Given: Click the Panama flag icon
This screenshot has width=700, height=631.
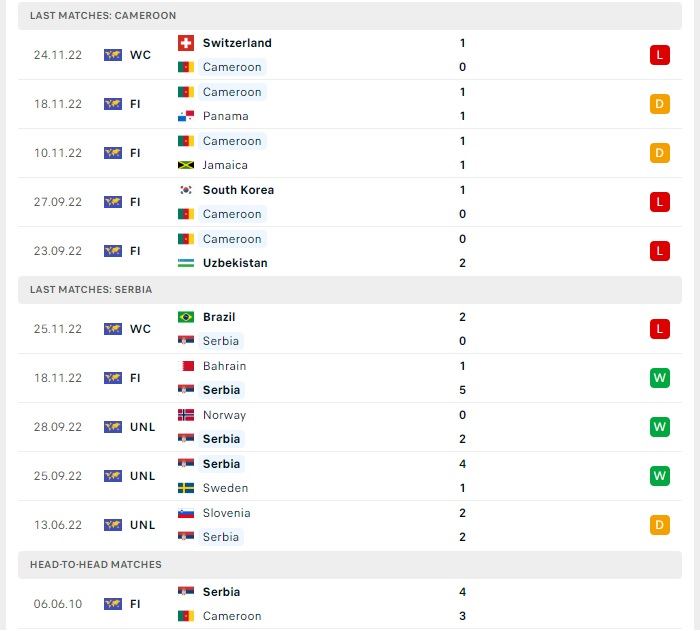Looking at the screenshot, I should 186,116.
